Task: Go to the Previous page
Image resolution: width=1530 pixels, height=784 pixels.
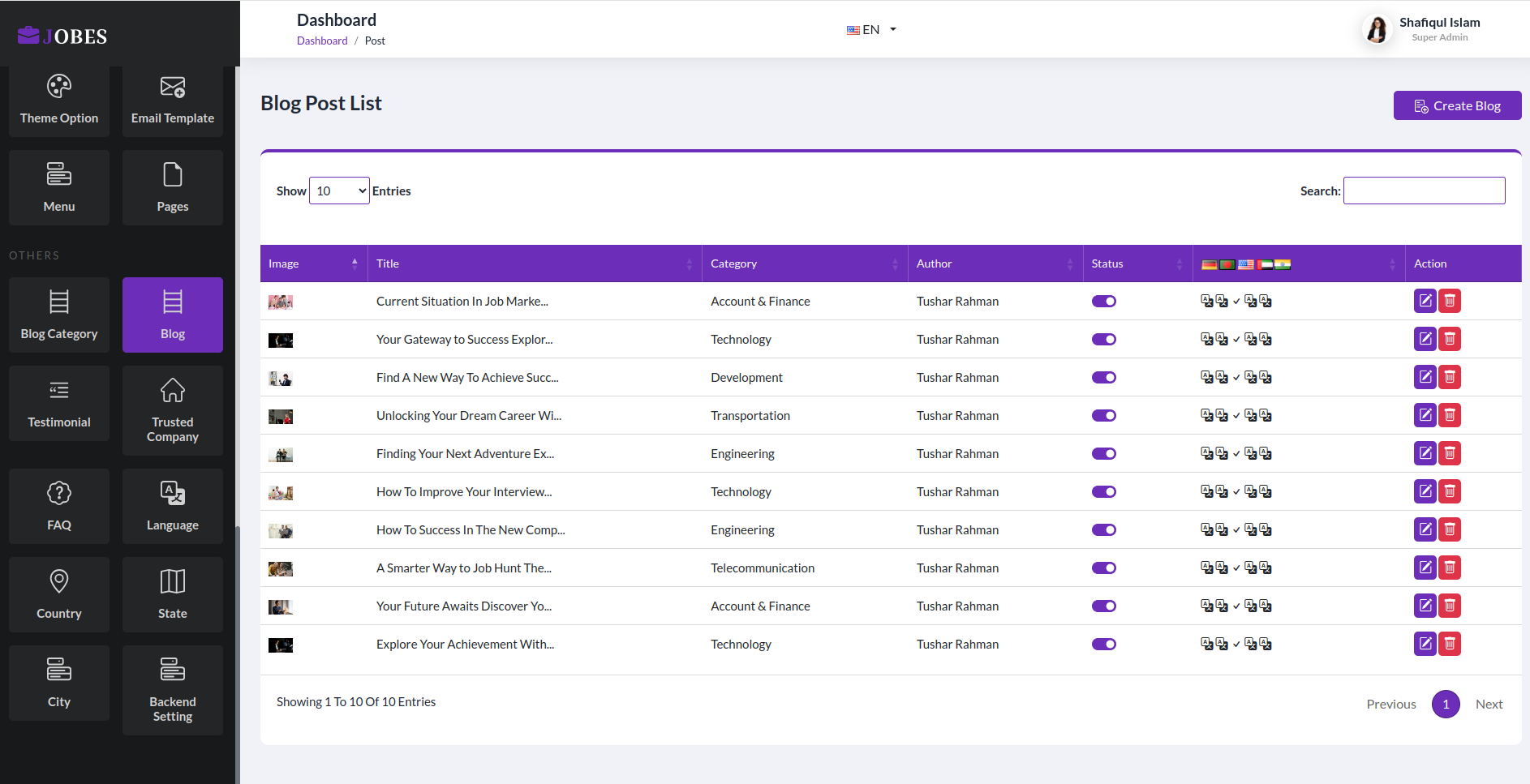Action: 1391,704
